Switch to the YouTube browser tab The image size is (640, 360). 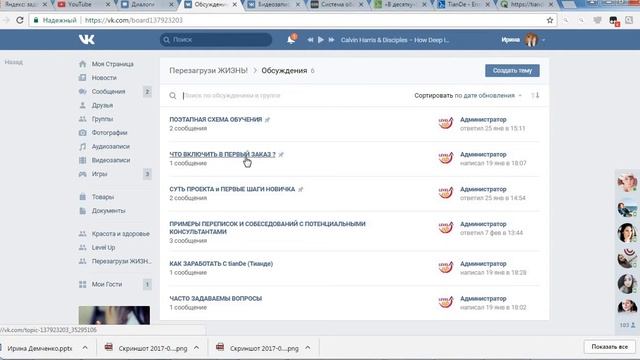(80, 4)
